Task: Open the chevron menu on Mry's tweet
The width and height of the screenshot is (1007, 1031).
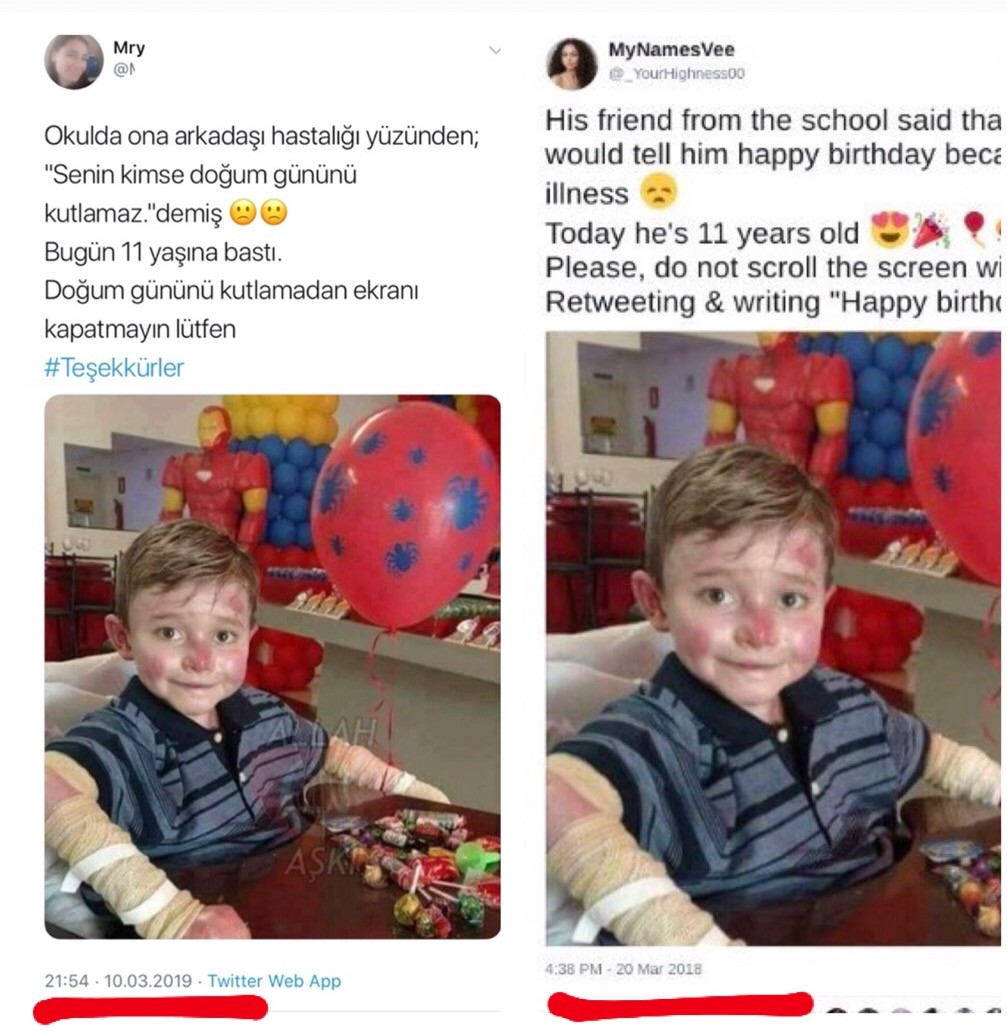Action: (495, 51)
